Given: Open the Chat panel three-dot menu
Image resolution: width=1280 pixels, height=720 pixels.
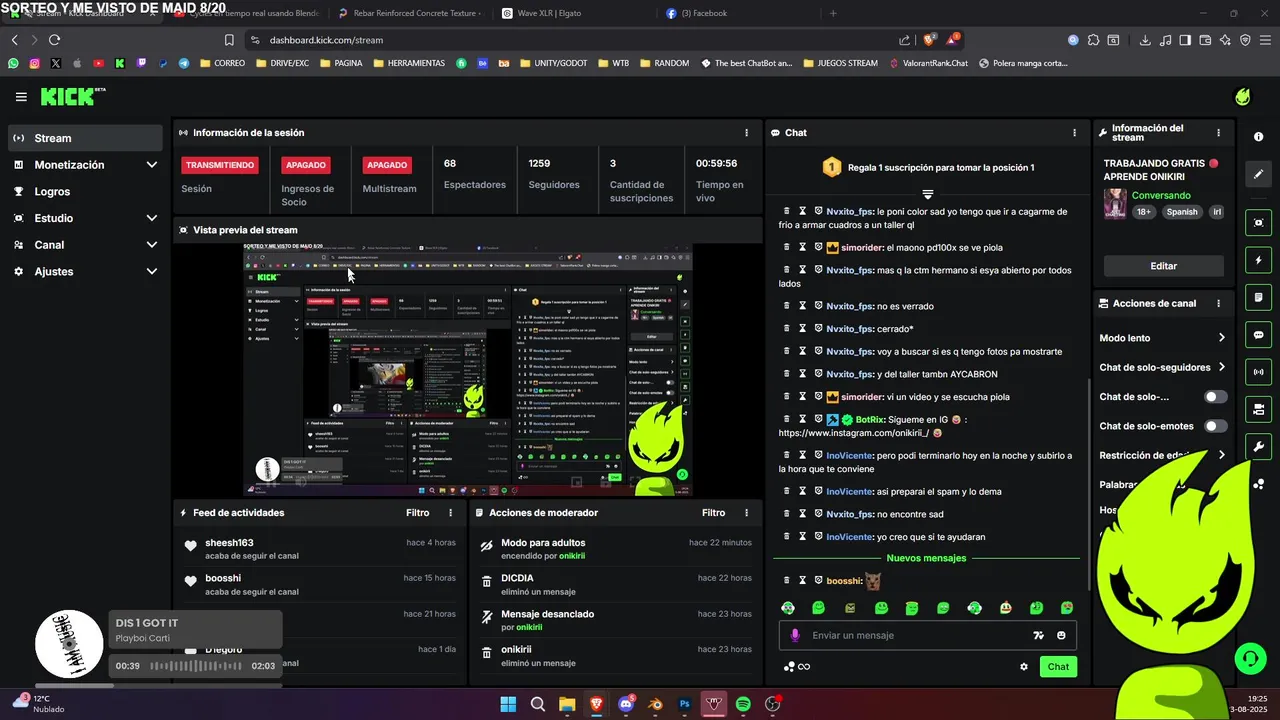Looking at the screenshot, I should pyautogui.click(x=1075, y=132).
